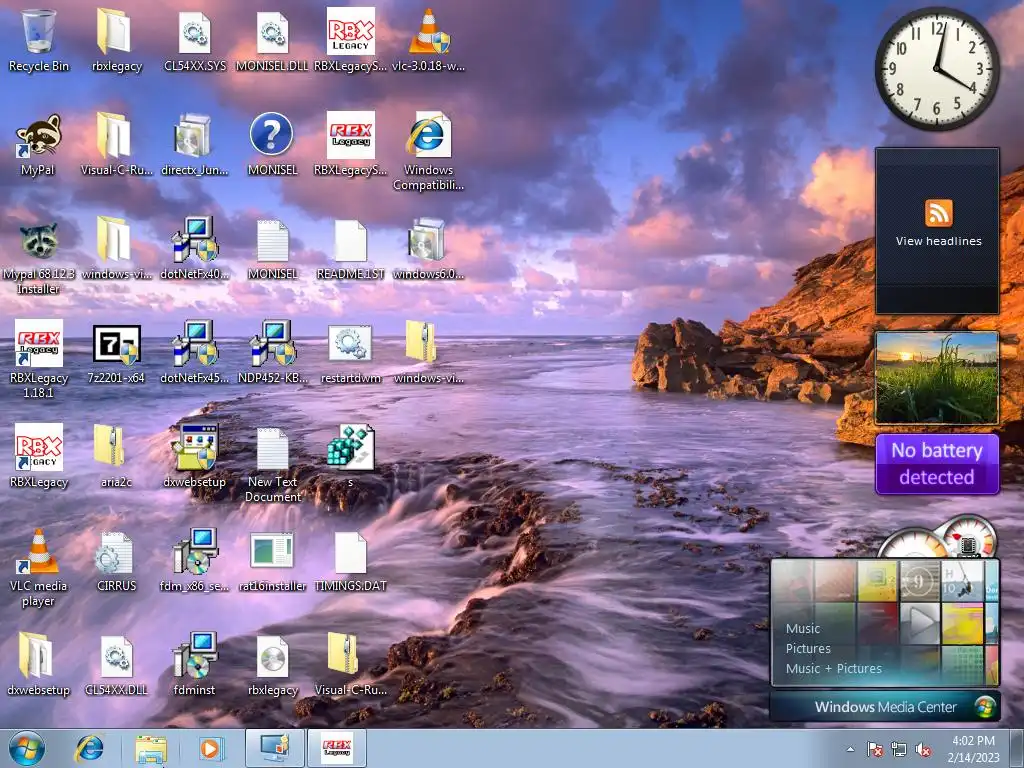Screen dimensions: 1024x768
Task: Select the windows6.0 update package icon
Action: click(x=428, y=248)
